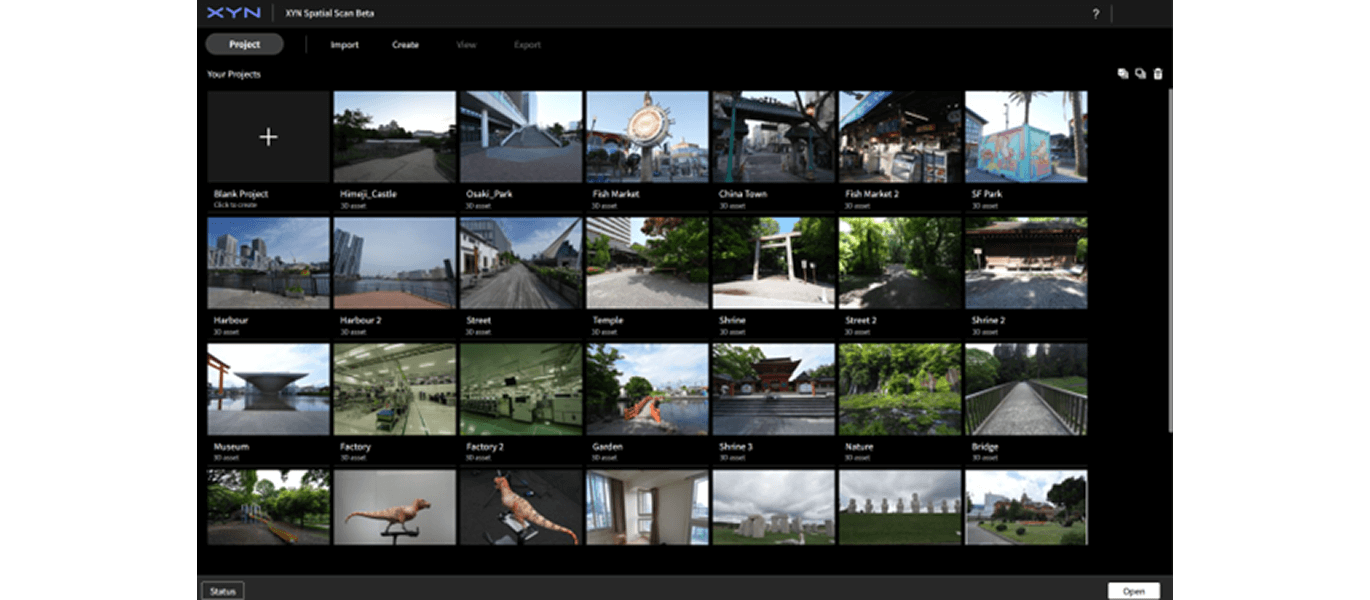This screenshot has height=600, width=1370.
Task: Open the Himeji_Castle project thumbnail
Action: [x=394, y=135]
